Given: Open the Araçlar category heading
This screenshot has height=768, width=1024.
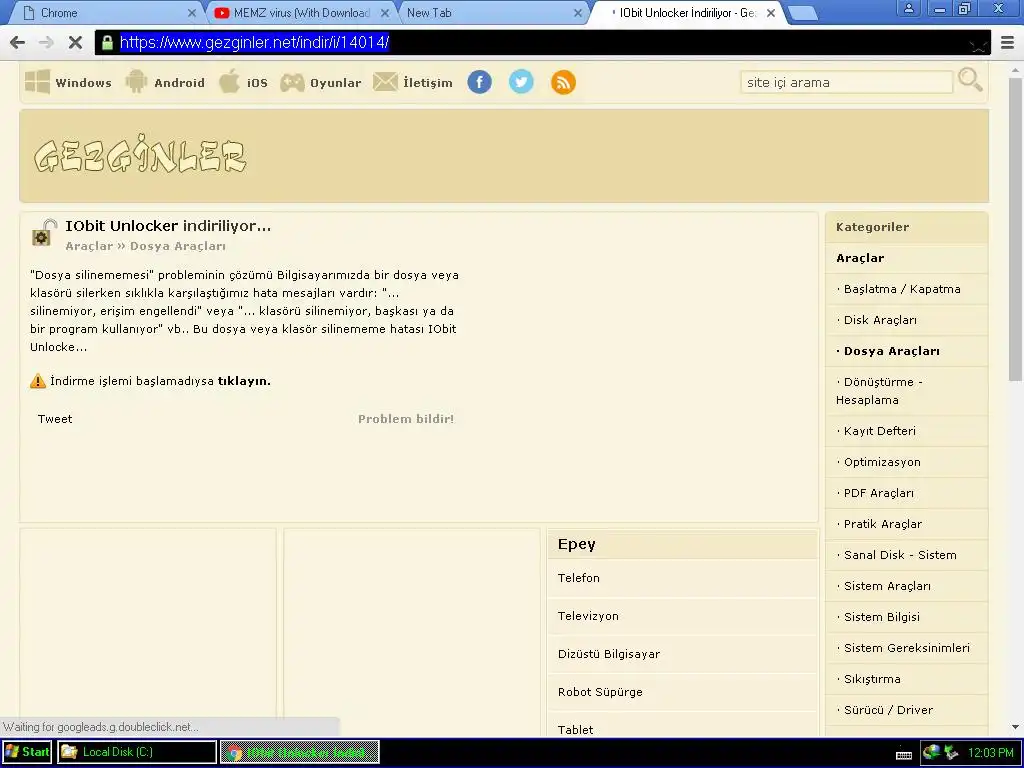Looking at the screenshot, I should [x=860, y=258].
